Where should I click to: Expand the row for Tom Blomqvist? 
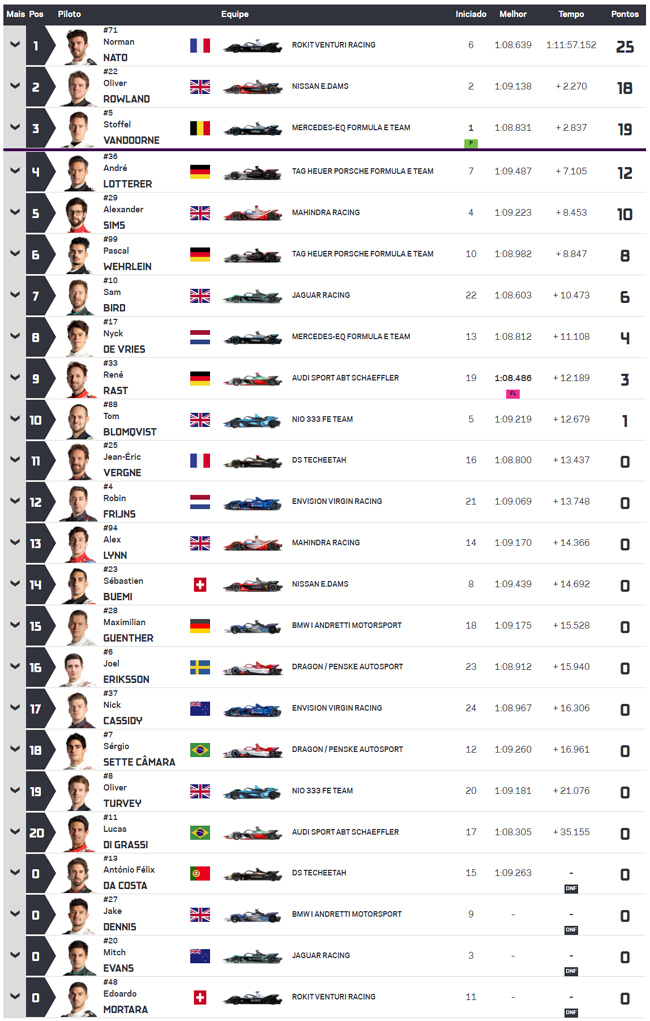click(x=14, y=419)
